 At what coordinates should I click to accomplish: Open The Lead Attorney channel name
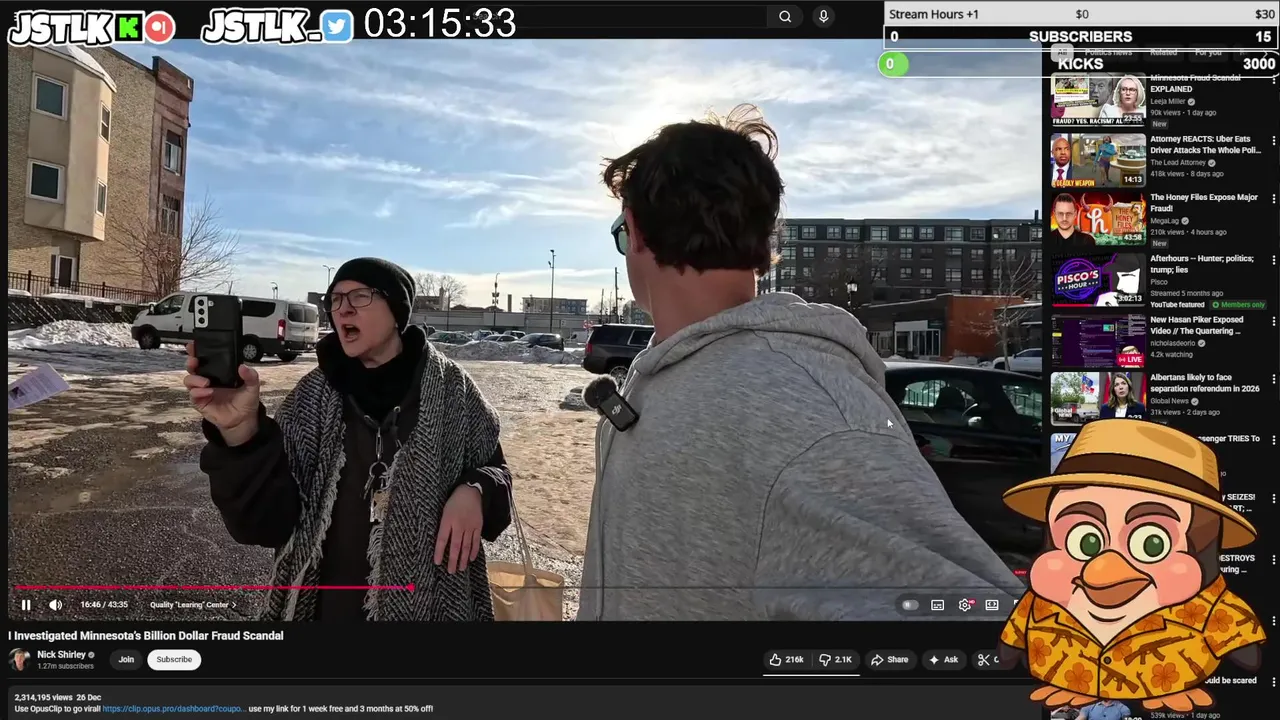pyautogui.click(x=1178, y=162)
